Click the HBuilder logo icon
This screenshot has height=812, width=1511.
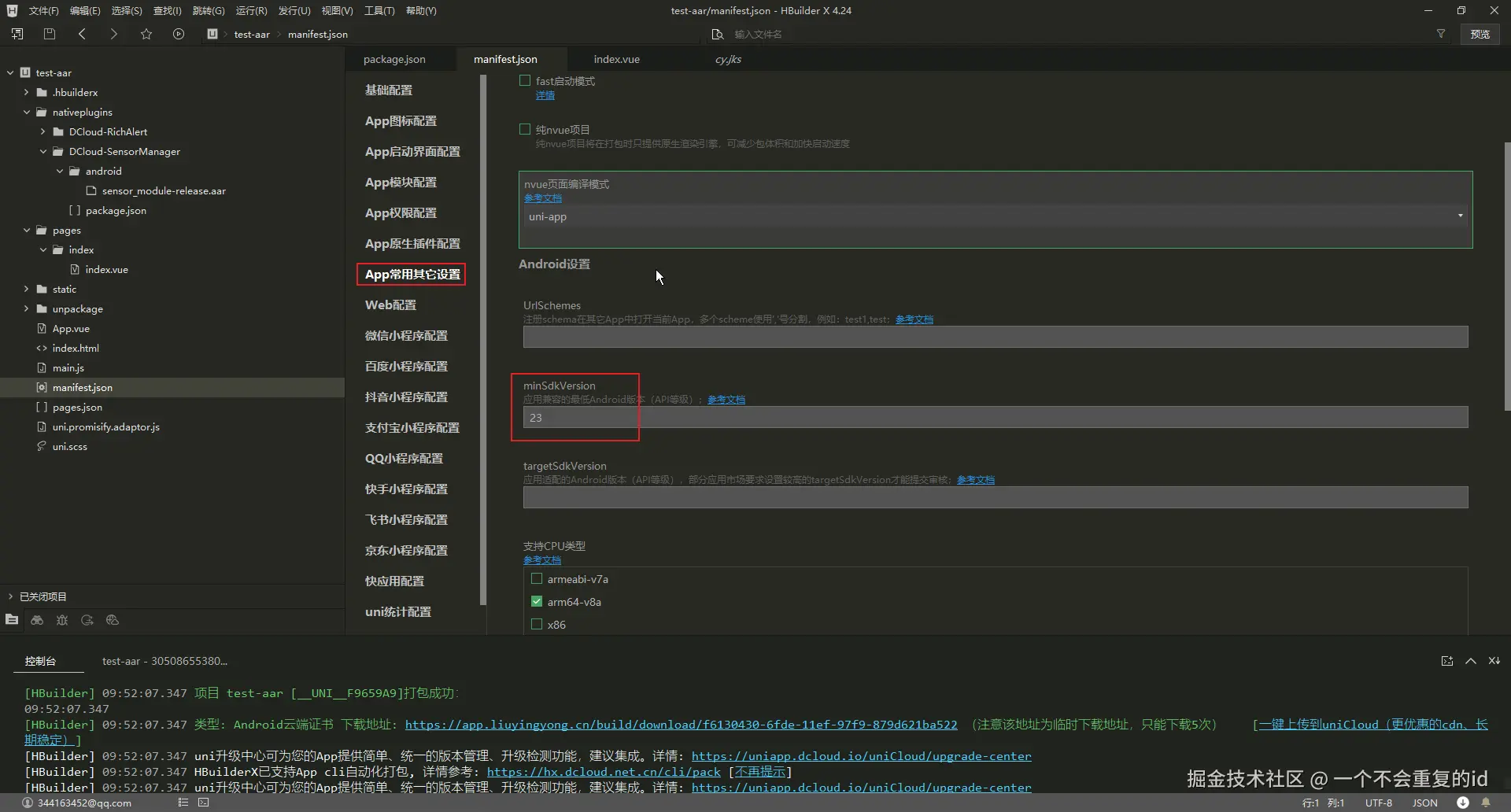12,10
